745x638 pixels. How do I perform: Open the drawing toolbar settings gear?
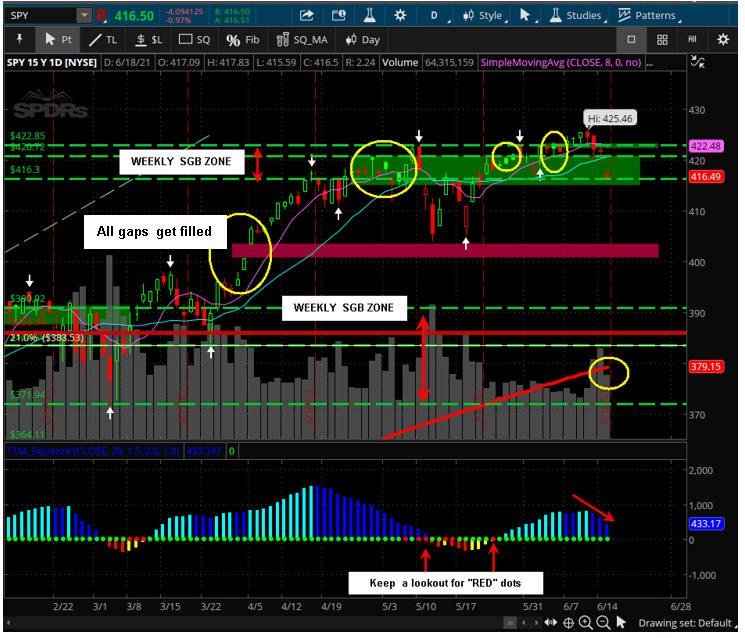723,39
